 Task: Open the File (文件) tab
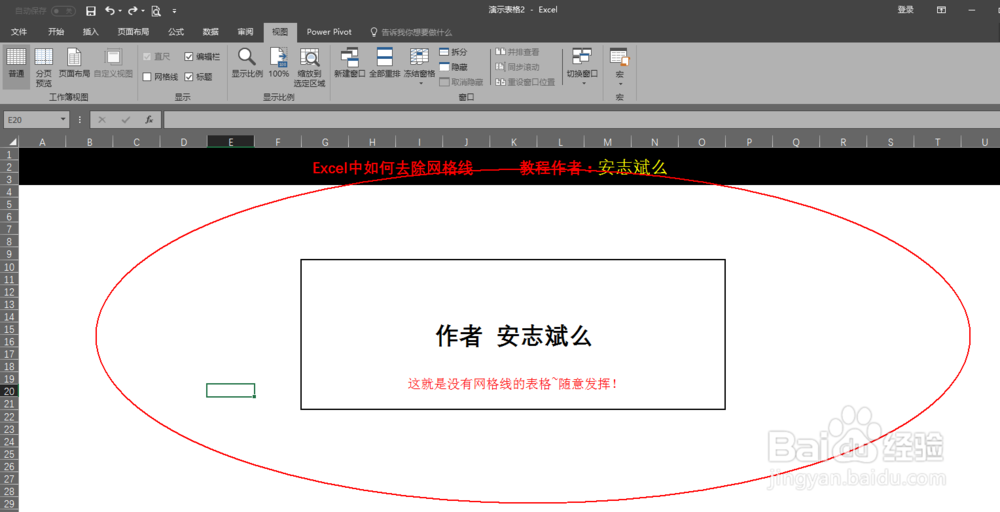(x=19, y=32)
